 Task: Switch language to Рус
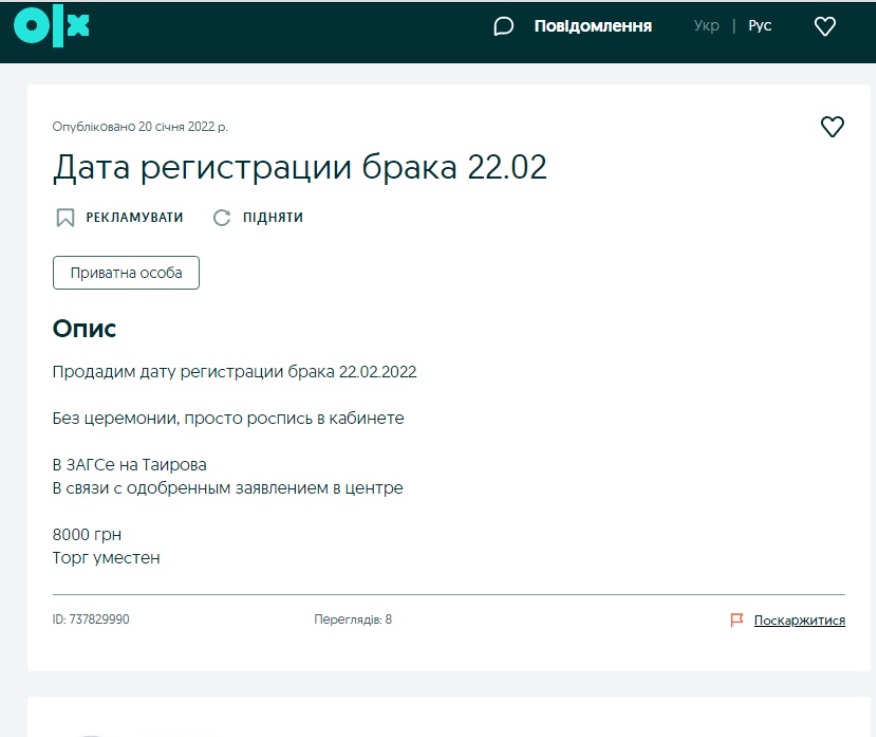tap(760, 26)
